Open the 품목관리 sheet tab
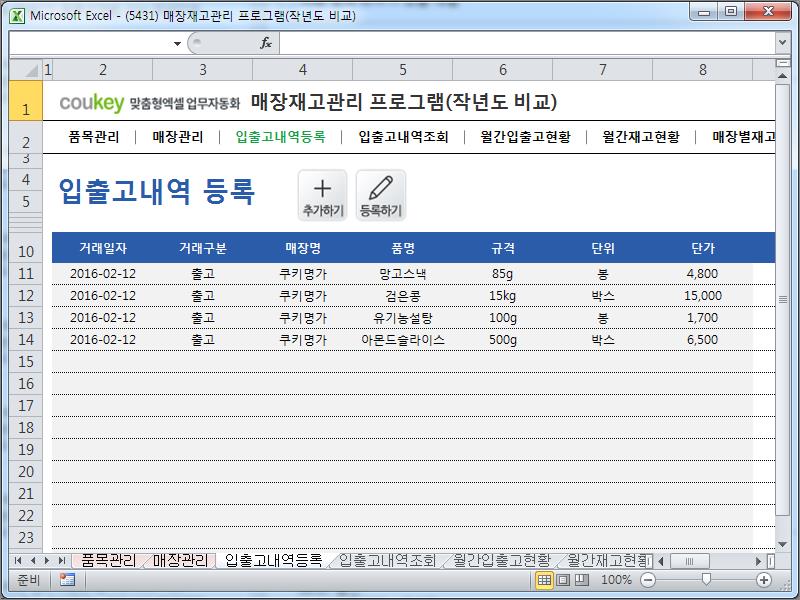The image size is (800, 600). point(108,560)
